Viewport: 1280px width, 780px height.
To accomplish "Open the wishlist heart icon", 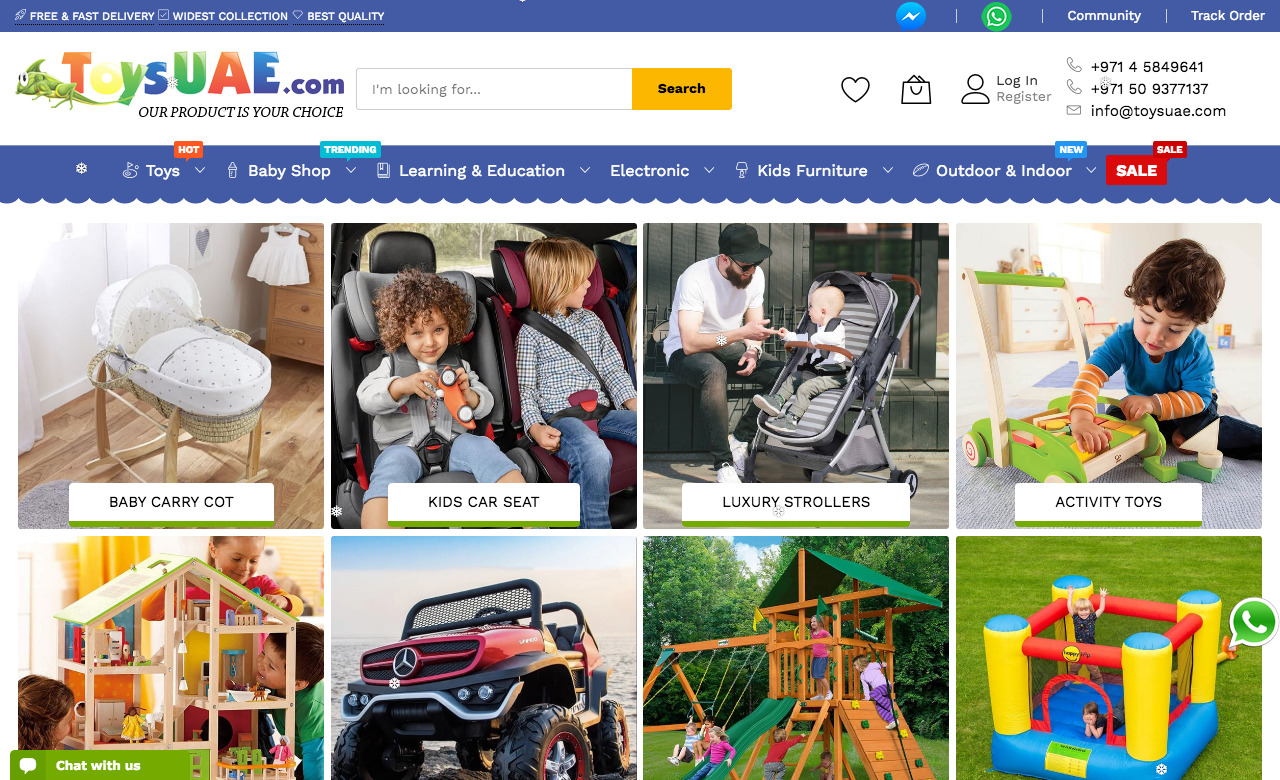I will pos(855,90).
